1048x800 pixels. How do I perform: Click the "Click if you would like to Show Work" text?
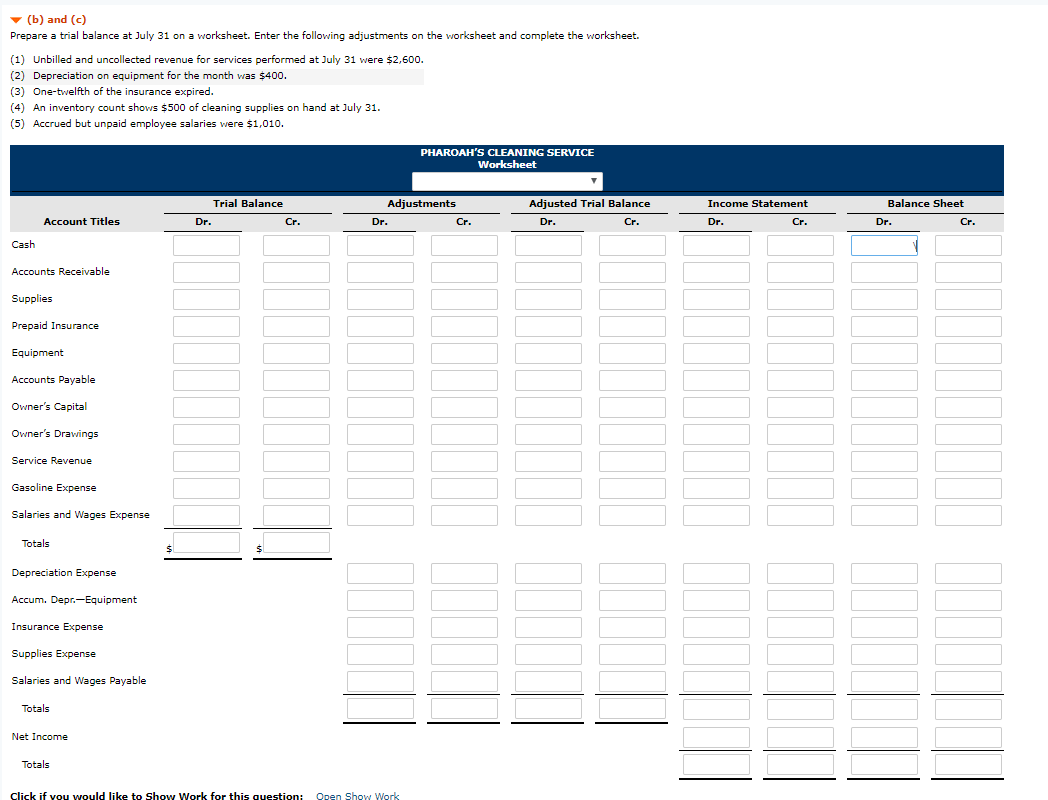pyautogui.click(x=150, y=795)
